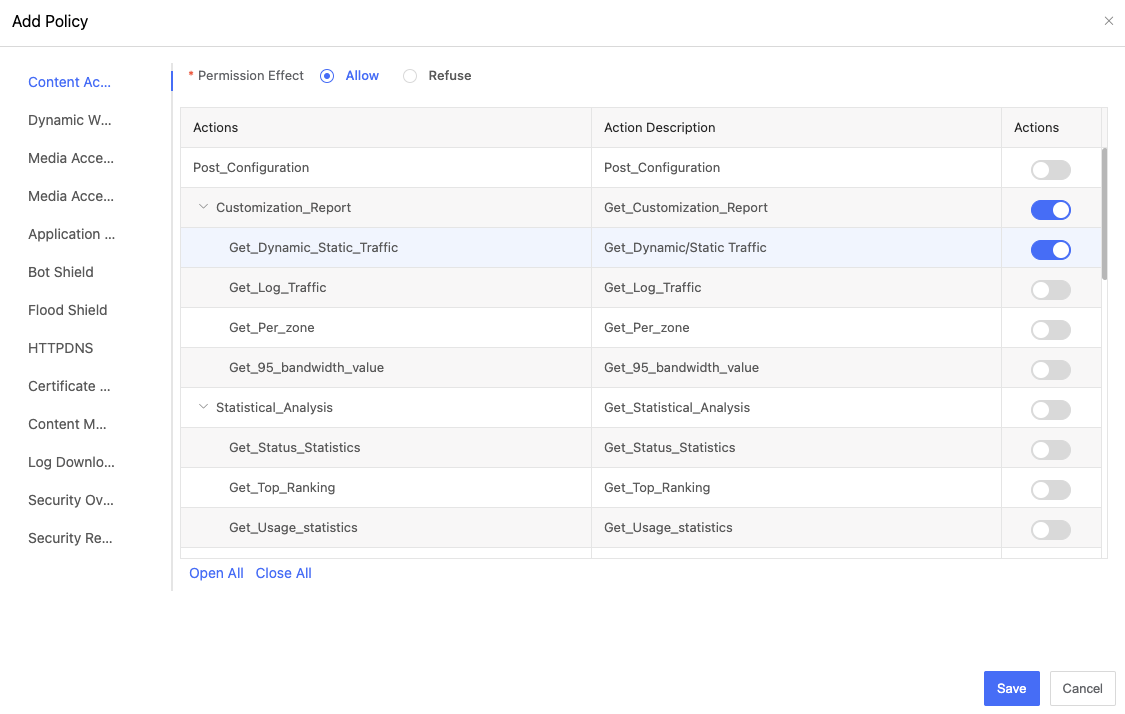This screenshot has height=714, width=1125.
Task: Enable the Get_Log_Traffic switch
Action: click(1050, 290)
